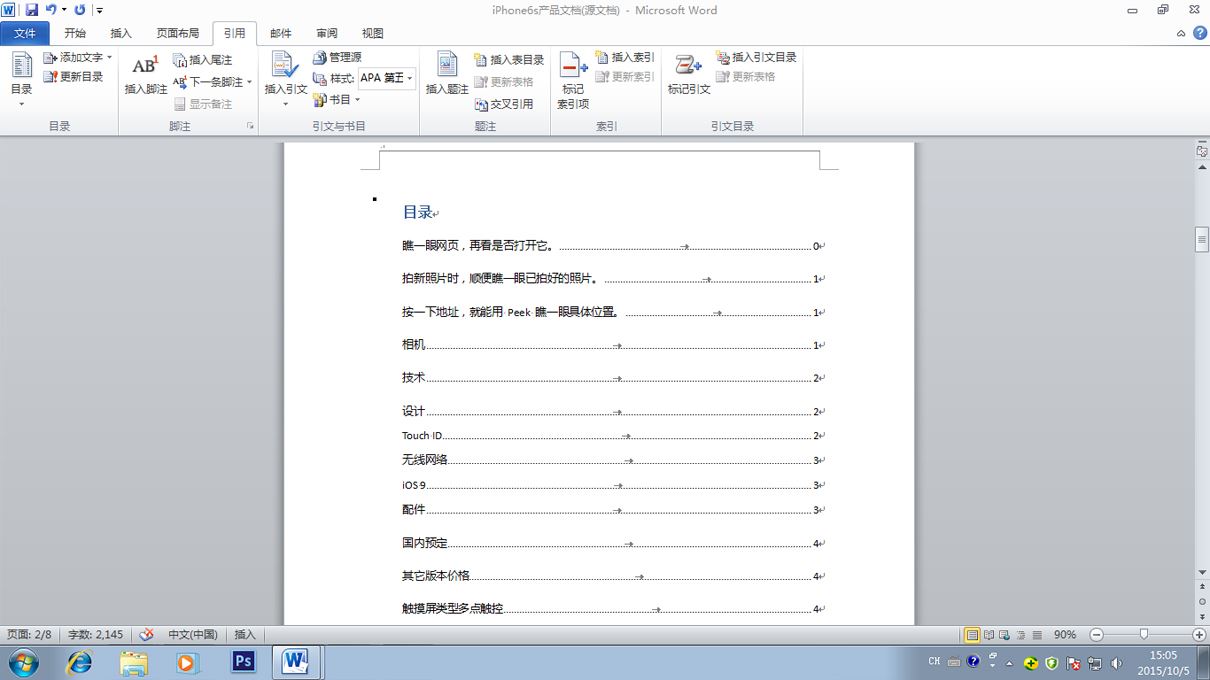
Task: Click the volume speaker tray icon
Action: [x=1116, y=663]
